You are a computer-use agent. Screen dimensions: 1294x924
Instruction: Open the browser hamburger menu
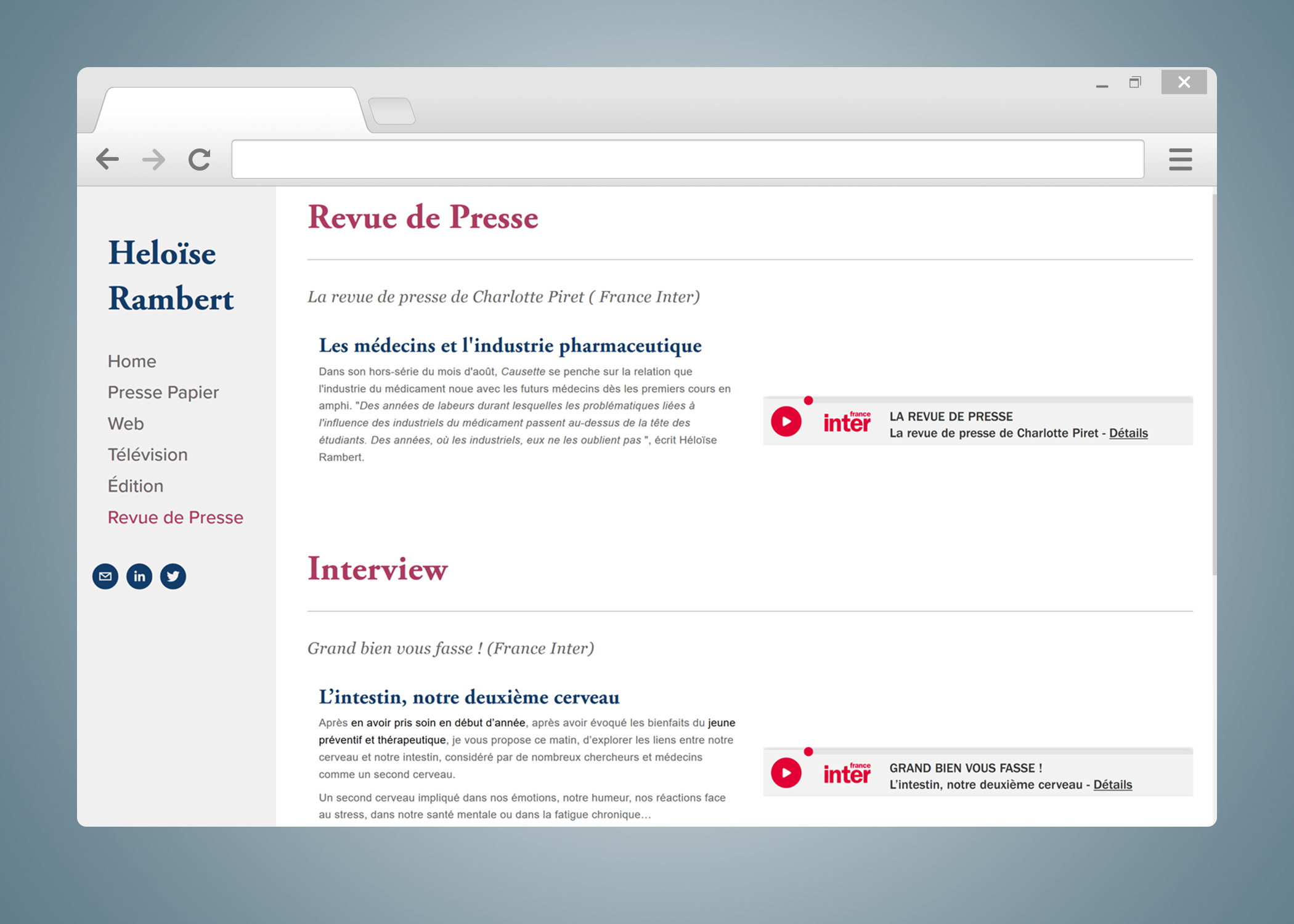(1180, 160)
